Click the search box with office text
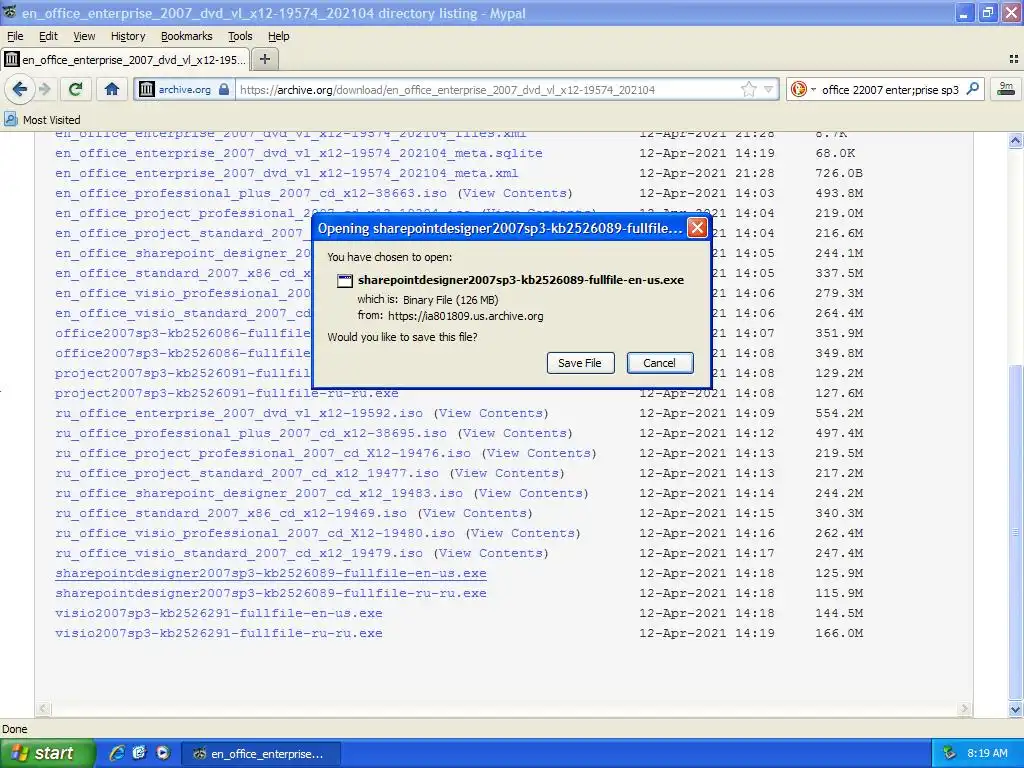 [890, 89]
